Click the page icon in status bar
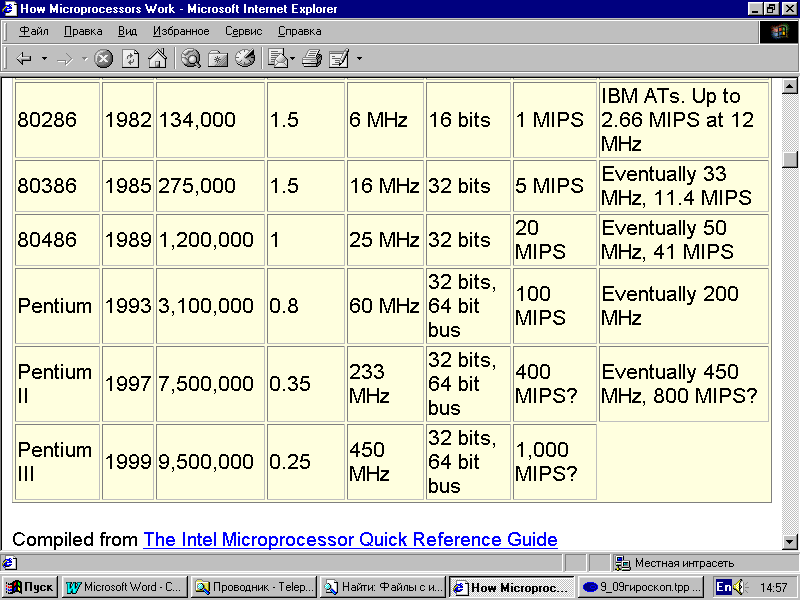800x600 pixels. coord(9,563)
